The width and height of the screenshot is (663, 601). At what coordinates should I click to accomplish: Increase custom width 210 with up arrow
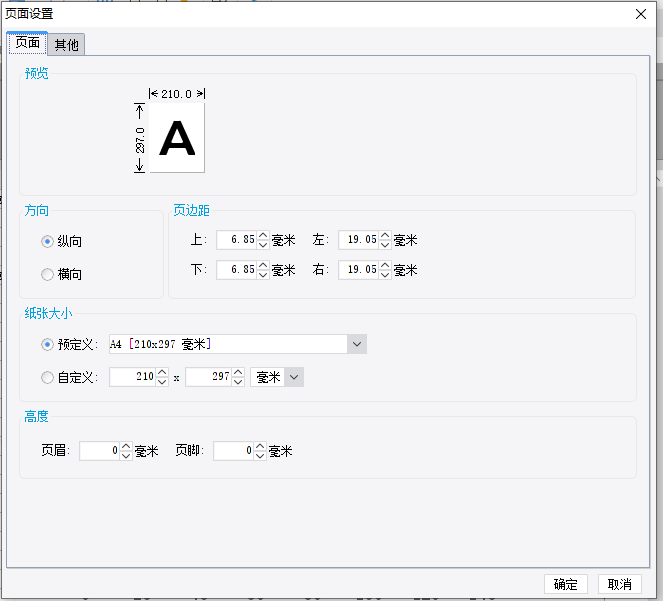162,372
